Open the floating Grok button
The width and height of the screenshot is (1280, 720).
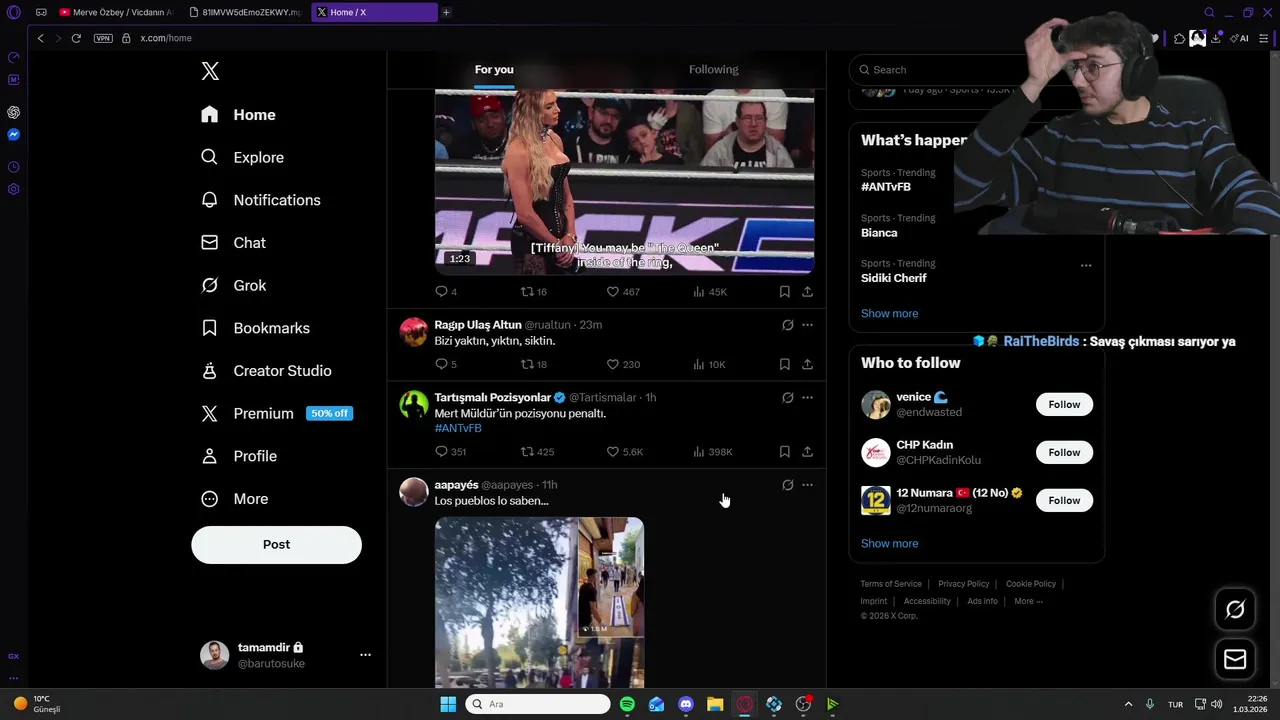point(1235,609)
